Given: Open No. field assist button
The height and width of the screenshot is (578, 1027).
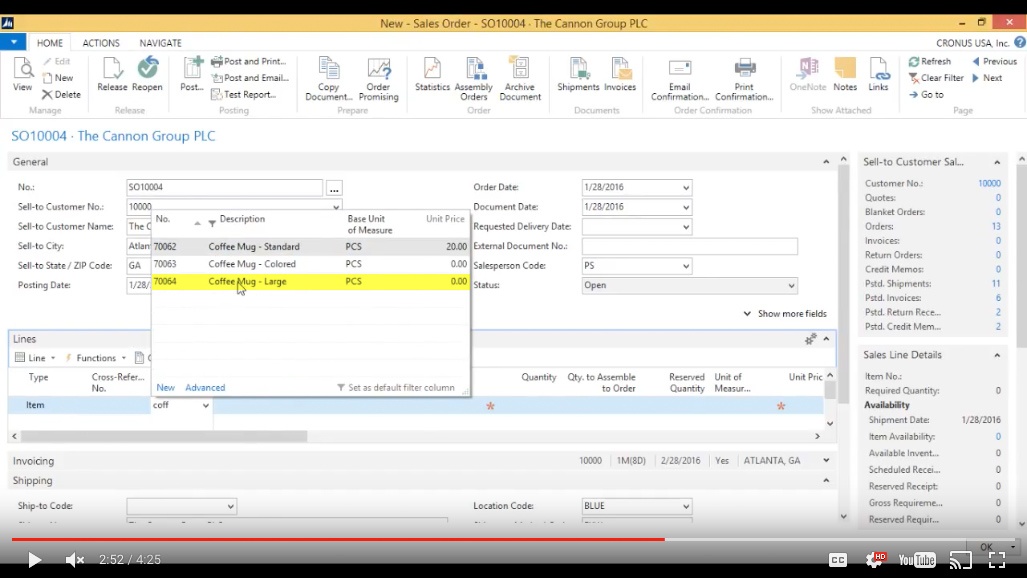Looking at the screenshot, I should pos(334,188).
